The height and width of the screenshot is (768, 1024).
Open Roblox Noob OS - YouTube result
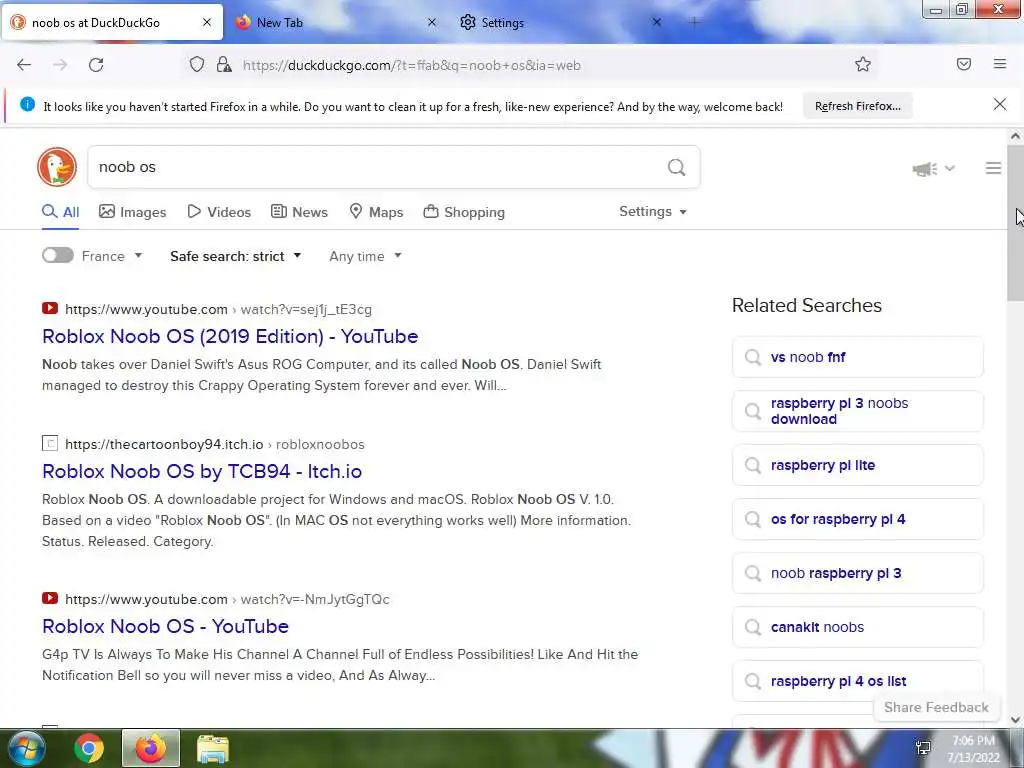(165, 626)
